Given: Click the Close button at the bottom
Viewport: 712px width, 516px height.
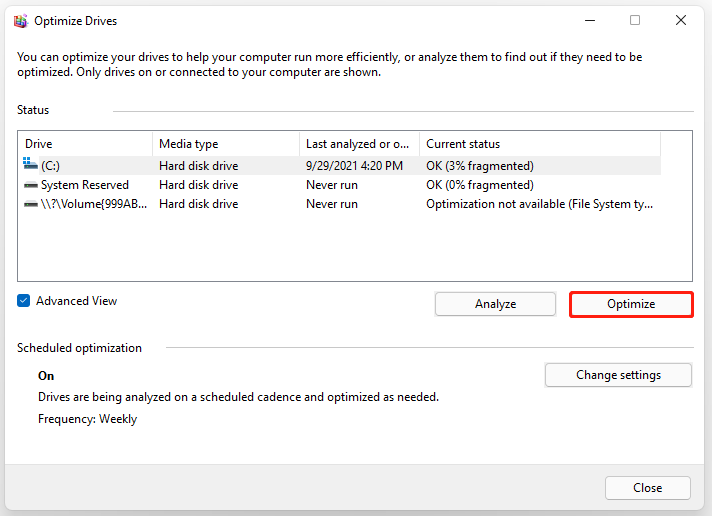Looking at the screenshot, I should point(648,488).
